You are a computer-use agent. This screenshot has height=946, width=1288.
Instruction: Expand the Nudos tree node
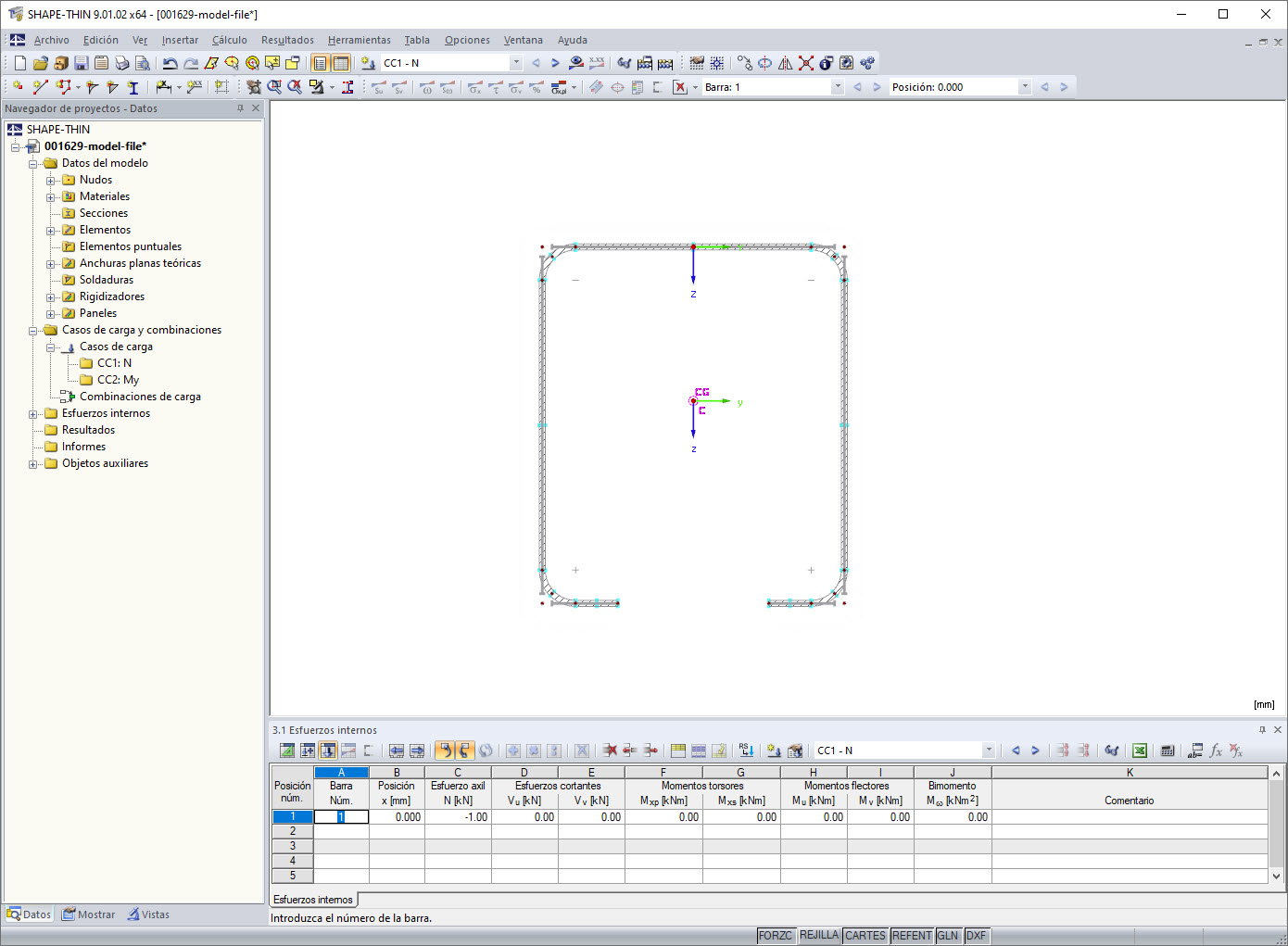(x=51, y=181)
